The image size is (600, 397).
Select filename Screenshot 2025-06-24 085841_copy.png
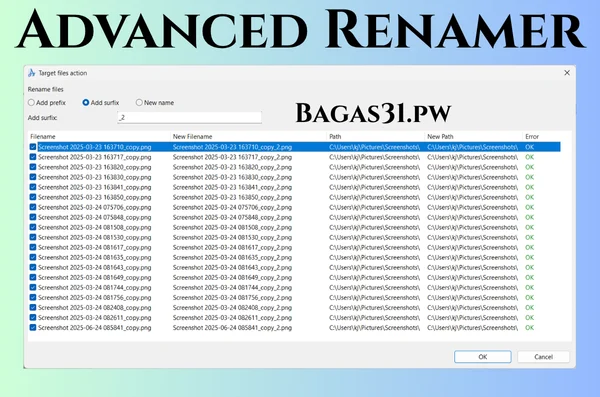(95, 328)
